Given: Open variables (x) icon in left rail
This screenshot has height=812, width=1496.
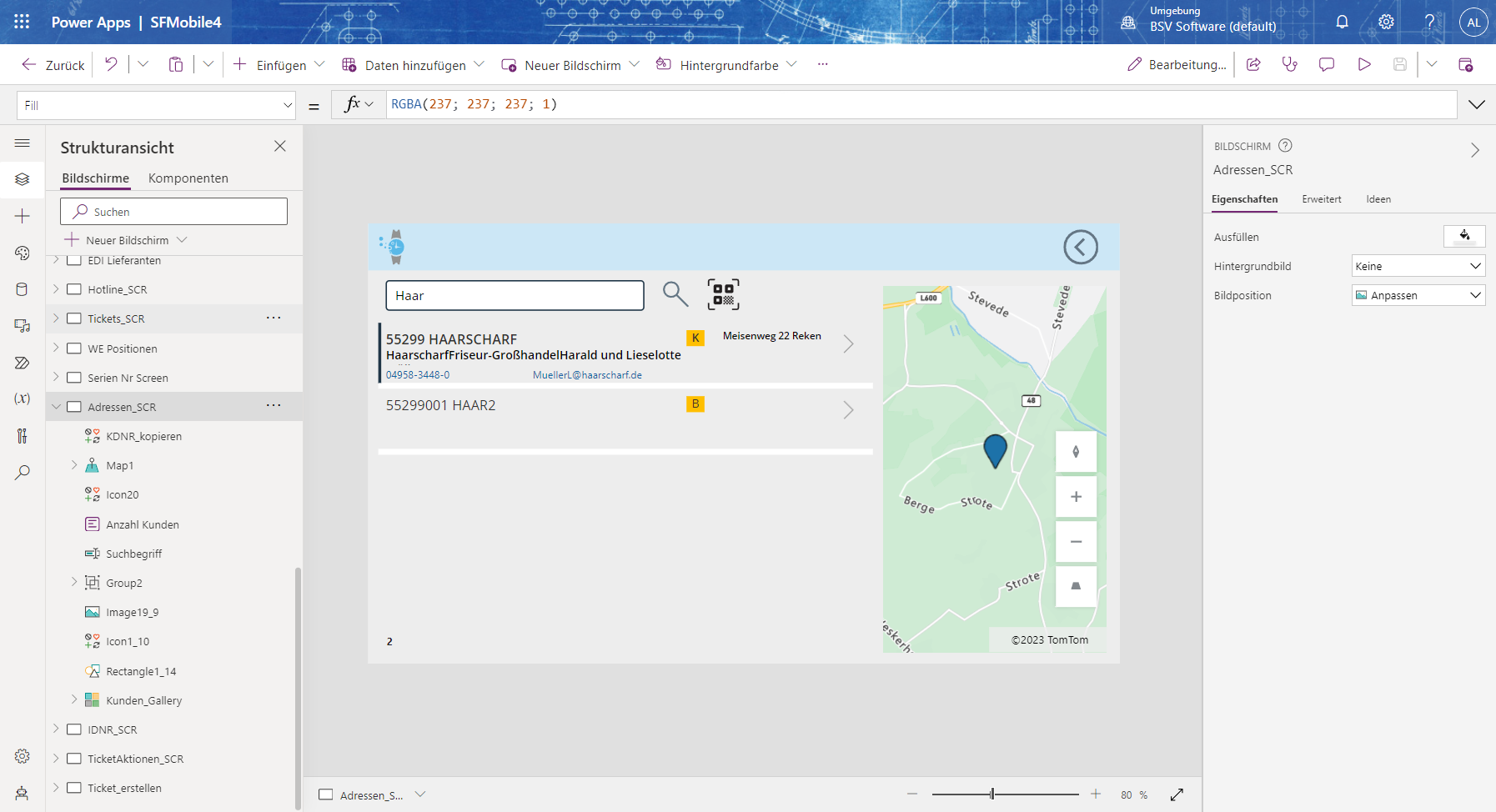Looking at the screenshot, I should coord(23,398).
